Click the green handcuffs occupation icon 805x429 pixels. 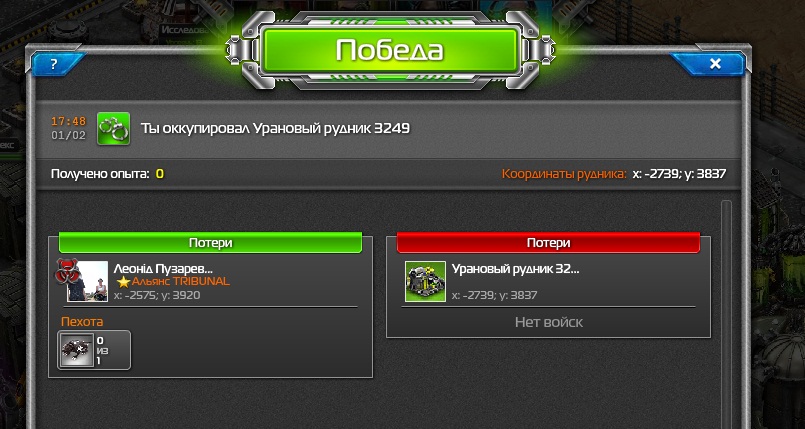113,128
